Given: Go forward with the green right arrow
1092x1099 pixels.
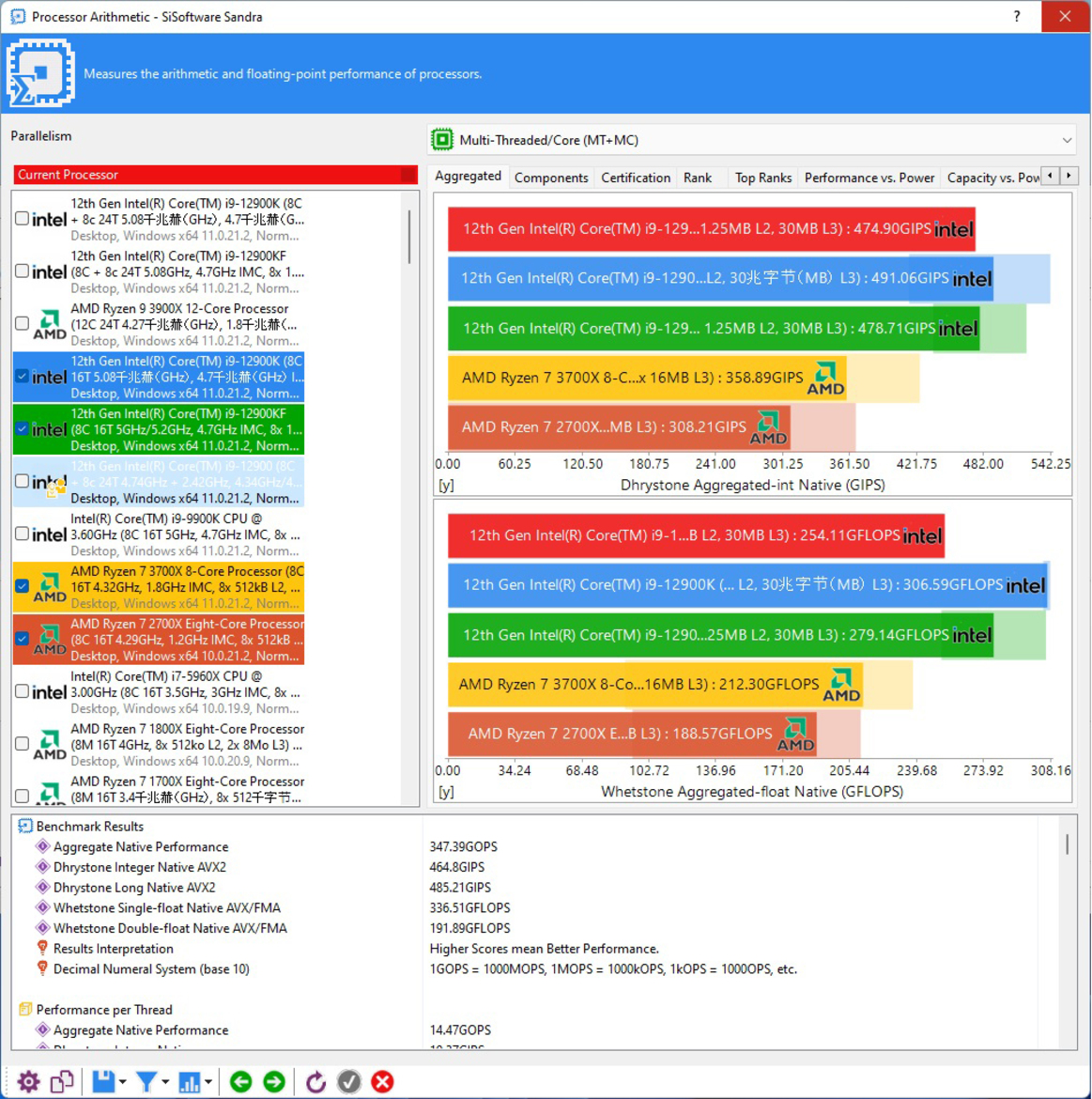Looking at the screenshot, I should [x=274, y=1081].
